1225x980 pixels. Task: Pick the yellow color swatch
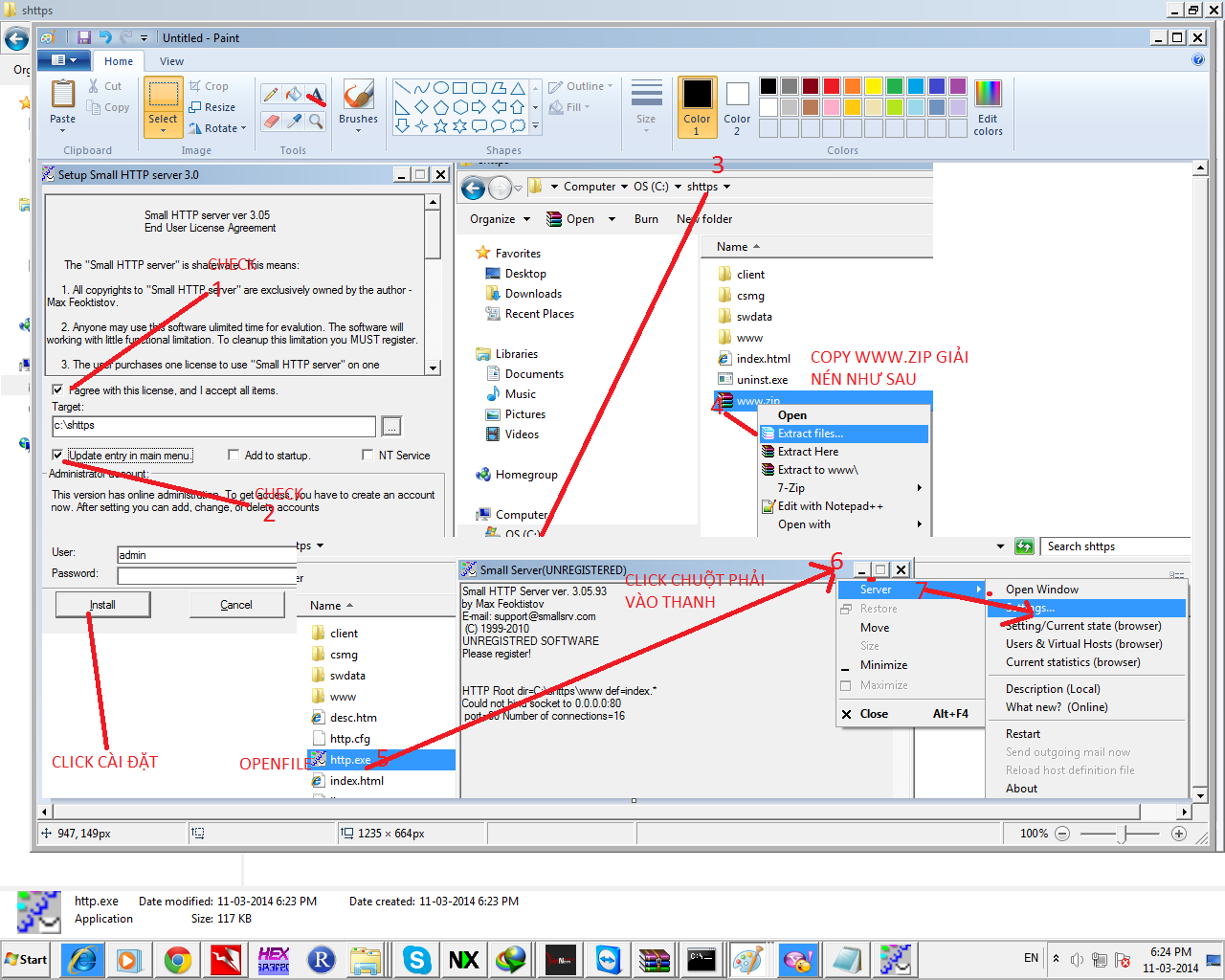874,86
